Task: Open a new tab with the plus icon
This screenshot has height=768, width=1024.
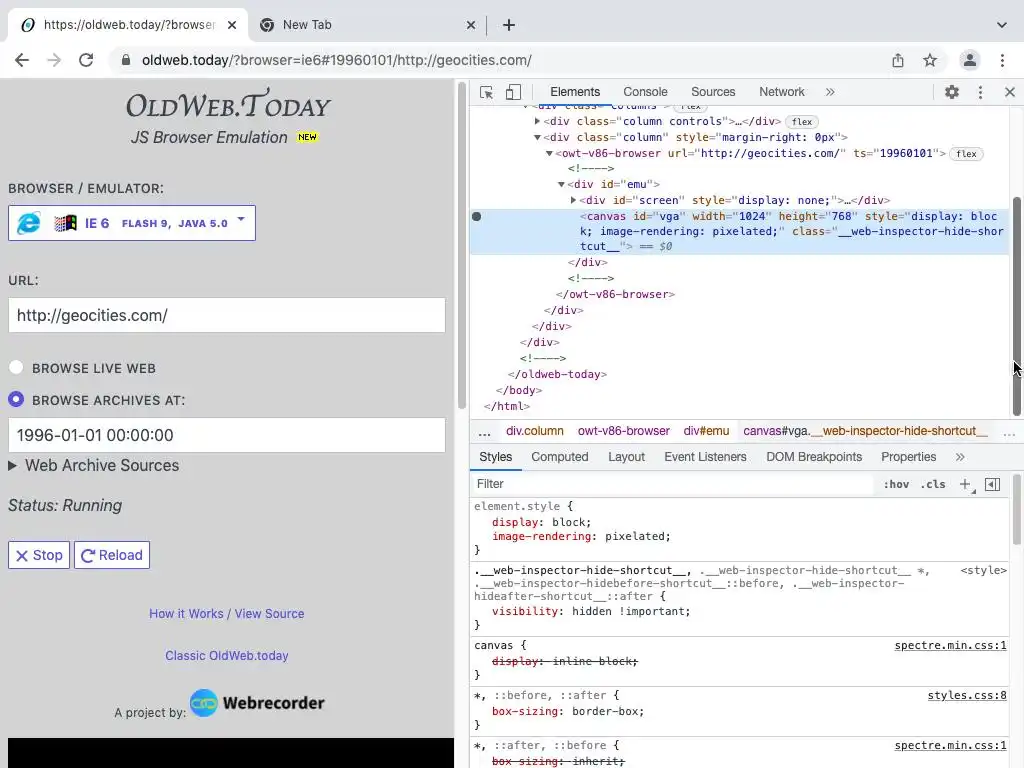Action: coord(509,25)
